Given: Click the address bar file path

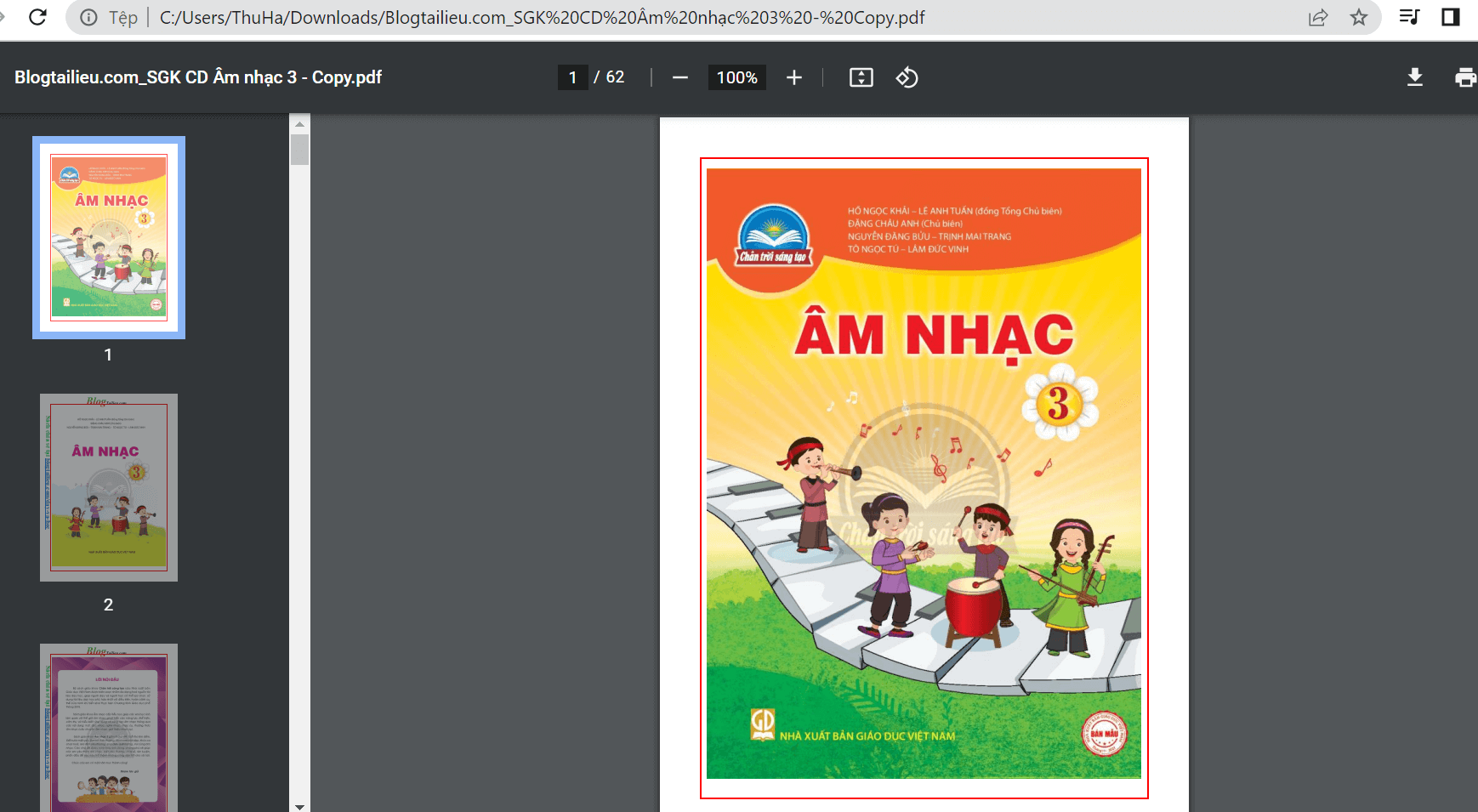Looking at the screenshot, I should coord(542,17).
